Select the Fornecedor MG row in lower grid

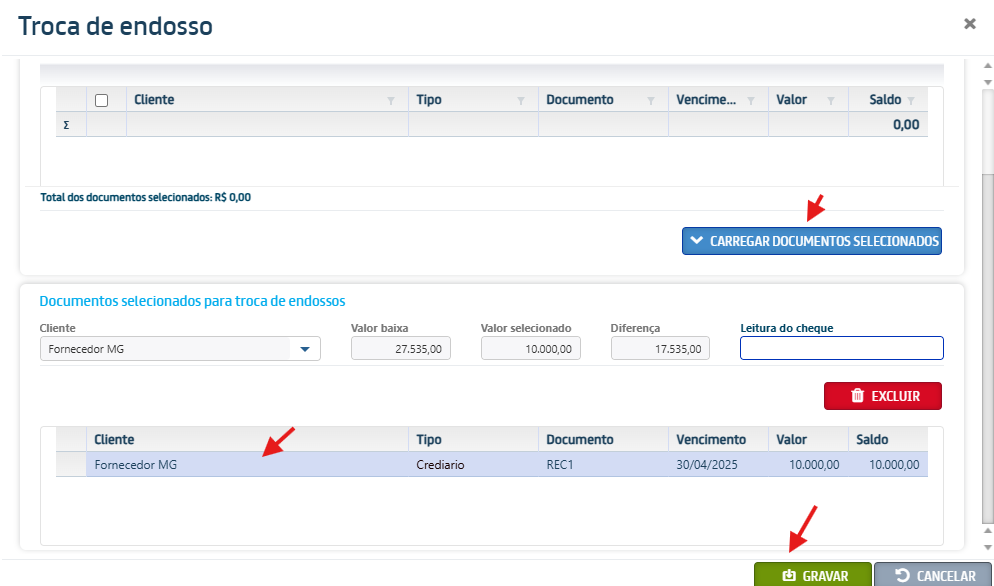pyautogui.click(x=250, y=465)
